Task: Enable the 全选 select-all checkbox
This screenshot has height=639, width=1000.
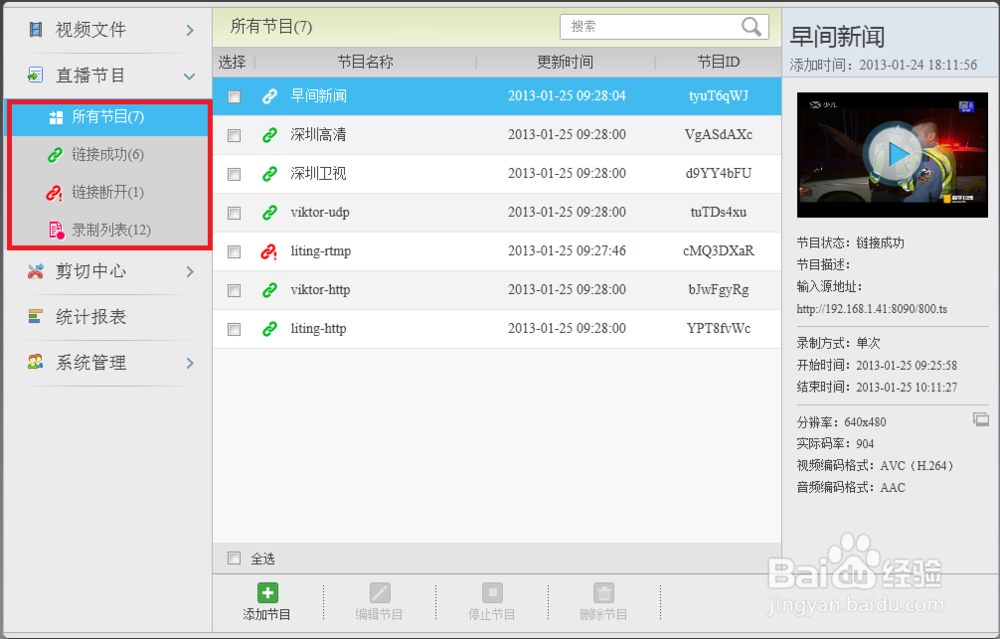Action: tap(234, 557)
